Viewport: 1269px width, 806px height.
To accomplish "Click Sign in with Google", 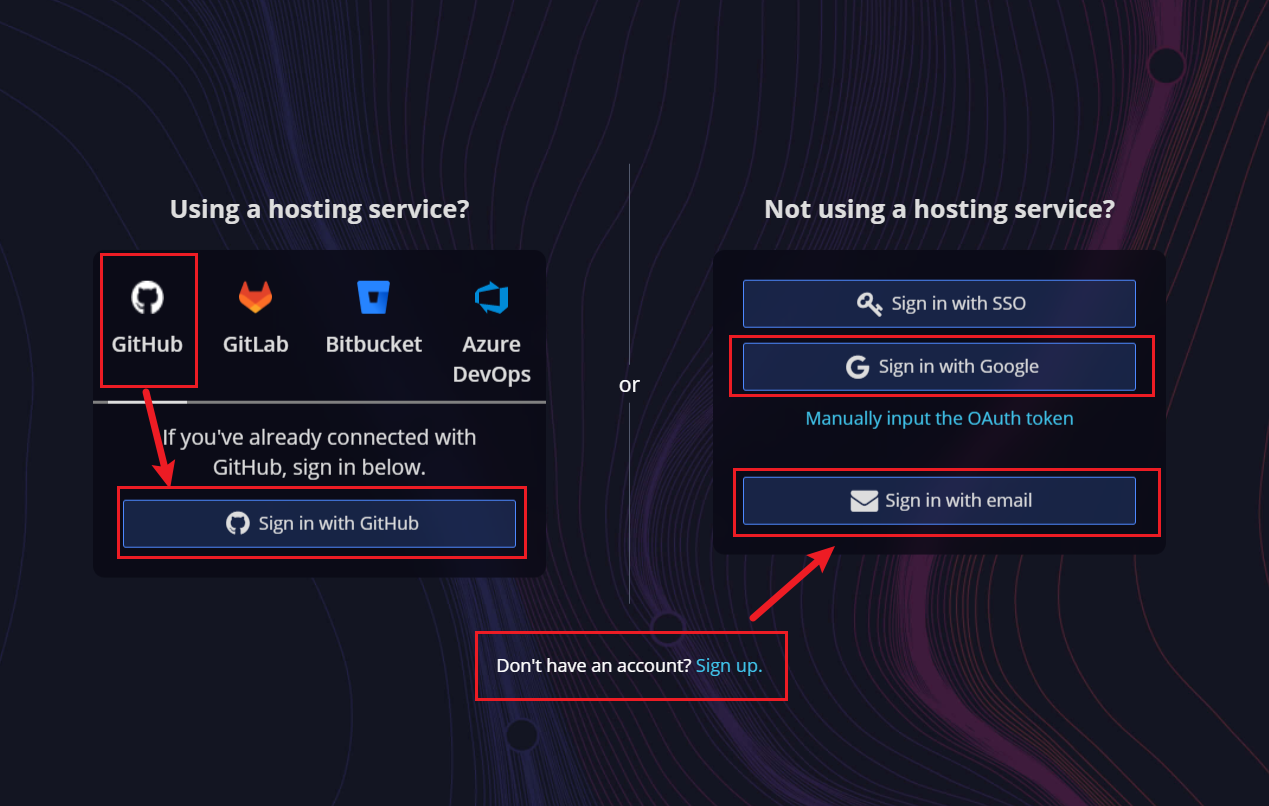I will point(939,367).
